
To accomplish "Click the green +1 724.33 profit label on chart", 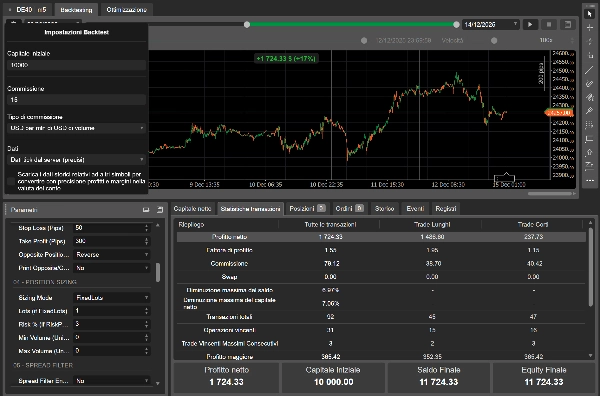I will (286, 59).
